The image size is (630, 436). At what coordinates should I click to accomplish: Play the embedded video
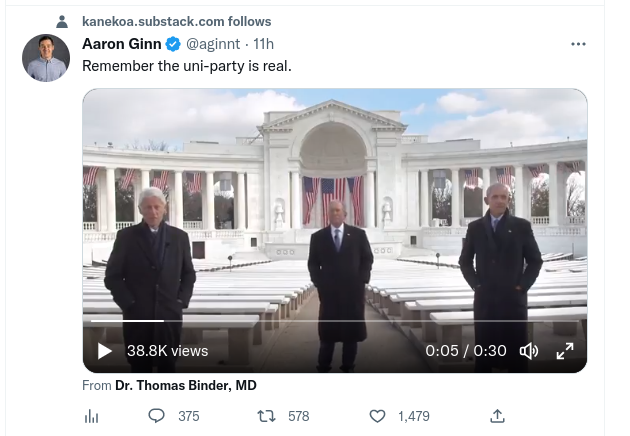[105, 350]
